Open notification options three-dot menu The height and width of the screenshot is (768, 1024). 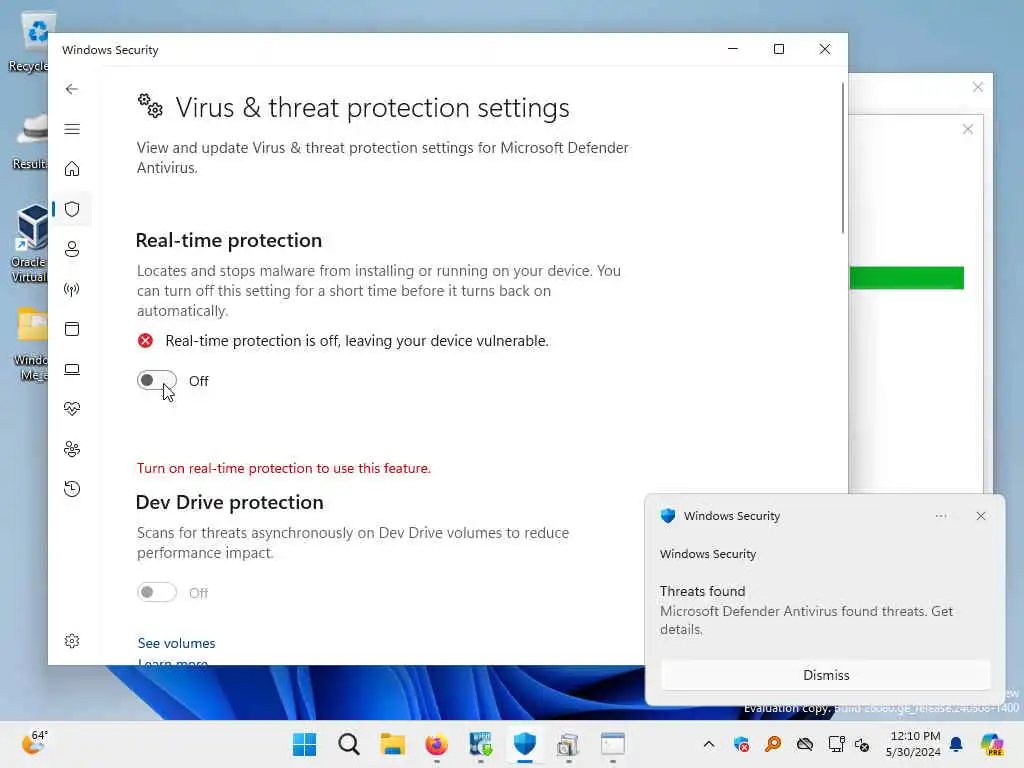[941, 516]
